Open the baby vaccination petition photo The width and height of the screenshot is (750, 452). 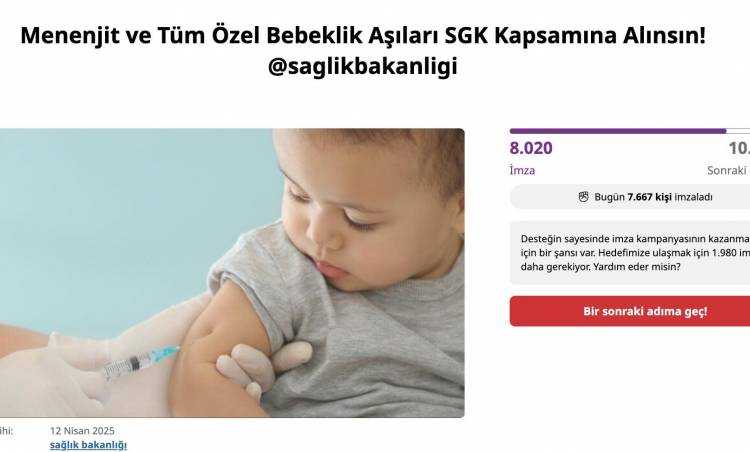click(232, 273)
